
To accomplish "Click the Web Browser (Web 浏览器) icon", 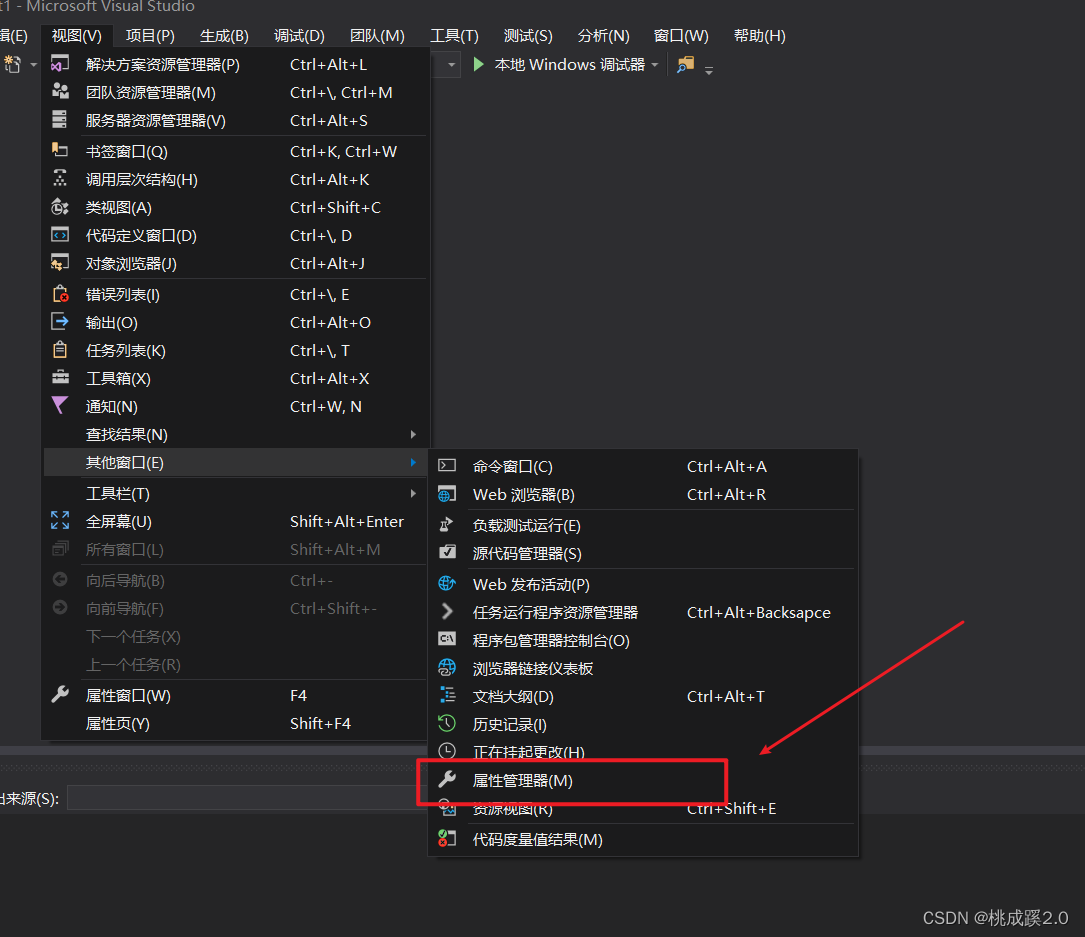I will tap(447, 494).
